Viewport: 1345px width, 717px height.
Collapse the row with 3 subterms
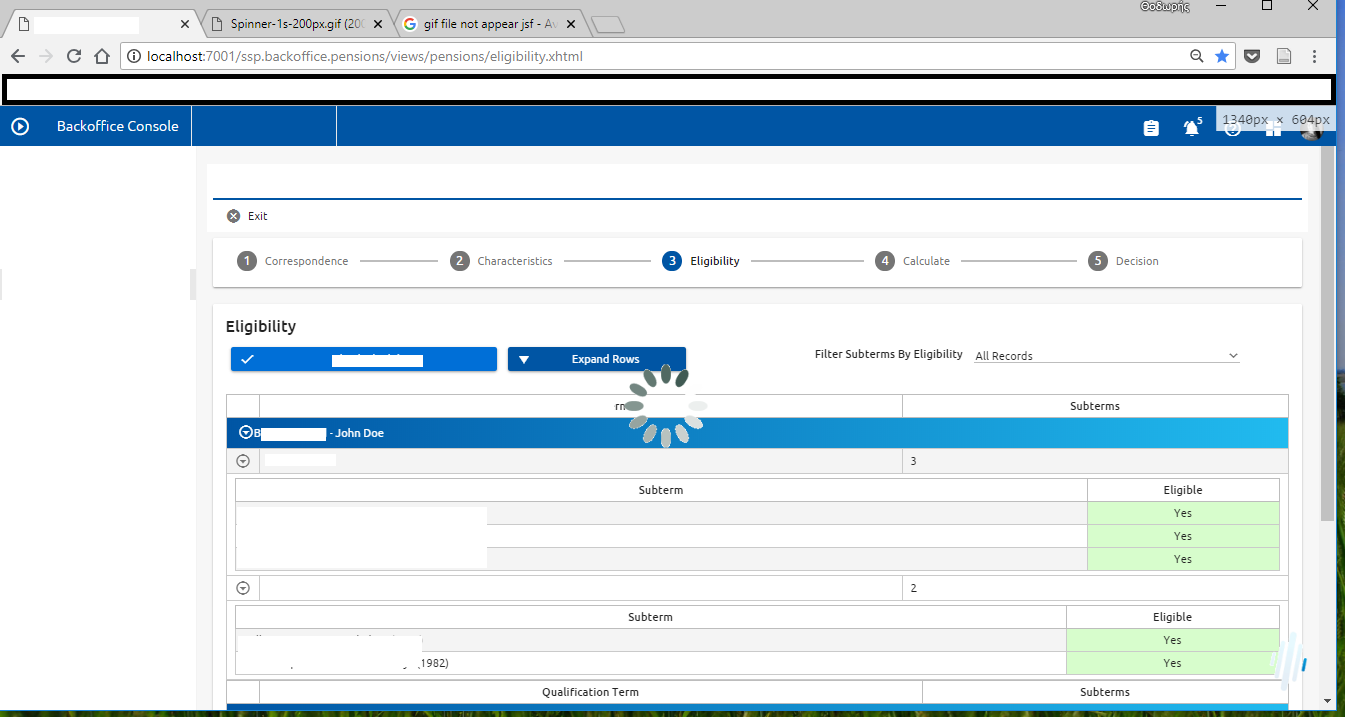click(242, 461)
